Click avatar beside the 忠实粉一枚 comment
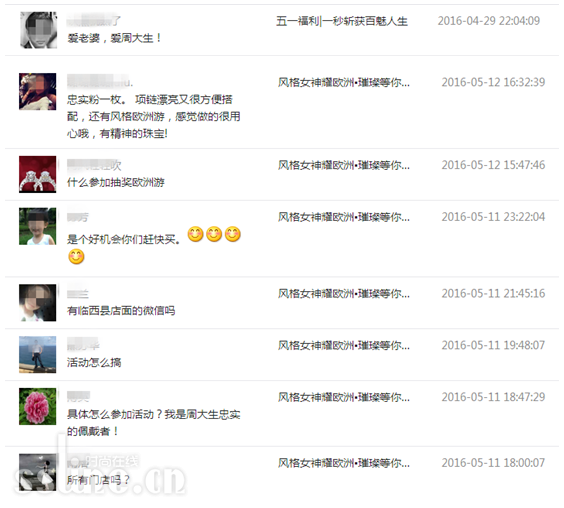This screenshot has width=564, height=508. (37, 91)
